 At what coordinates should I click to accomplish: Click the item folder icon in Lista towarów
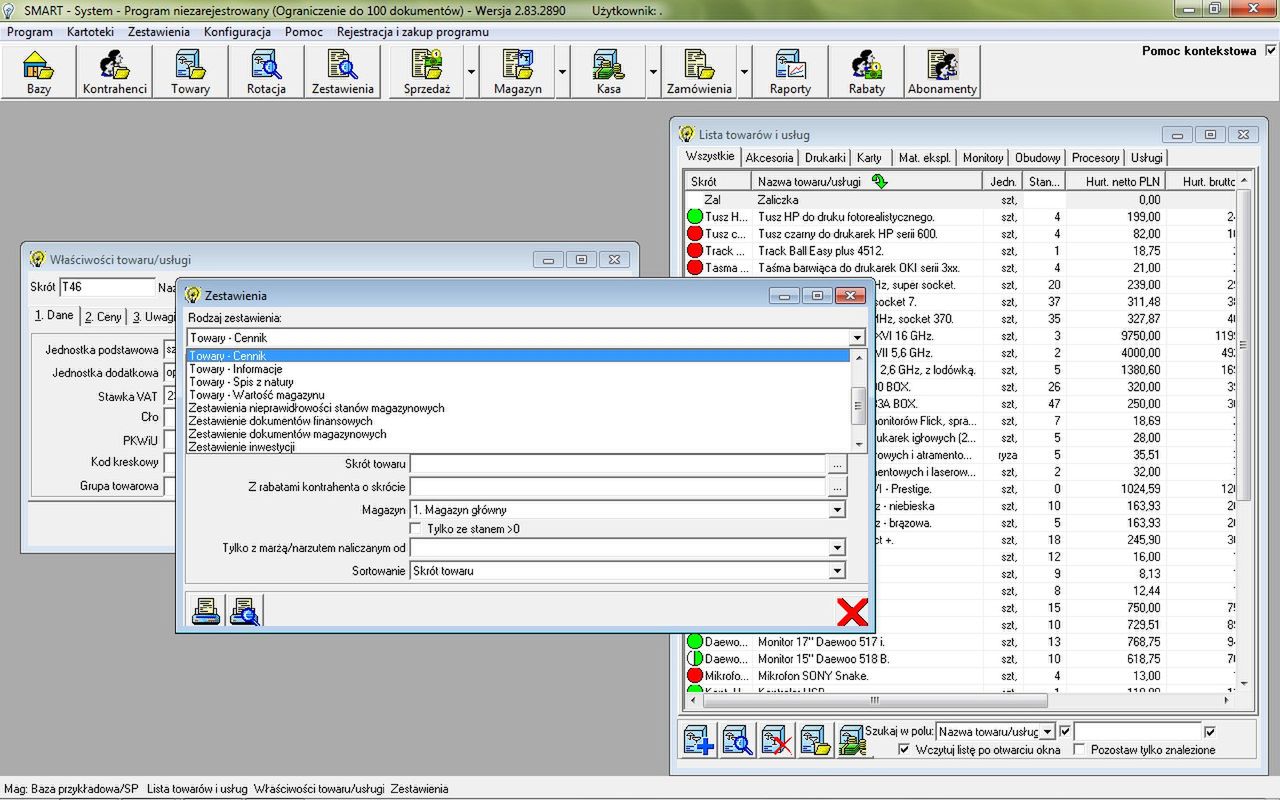pyautogui.click(x=815, y=740)
